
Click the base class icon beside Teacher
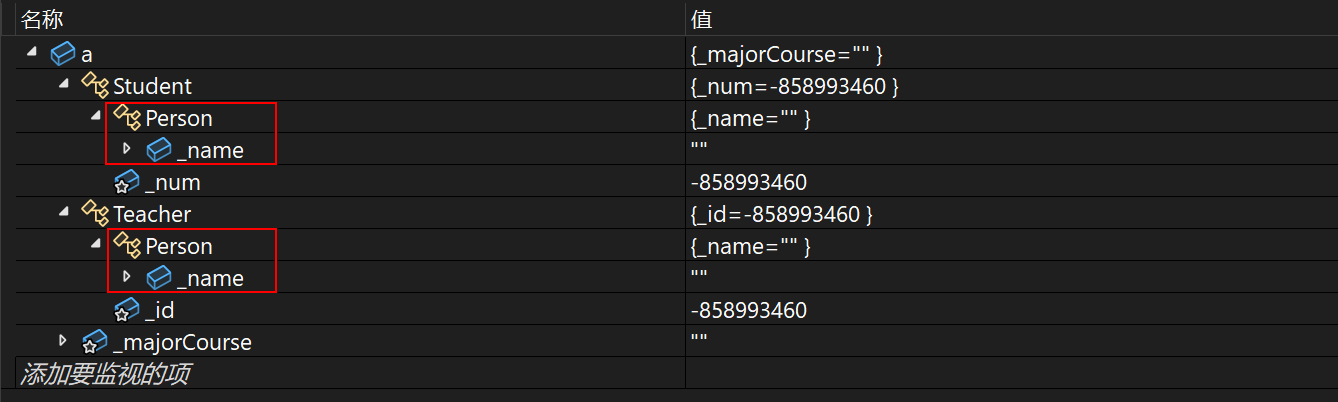click(x=95, y=214)
